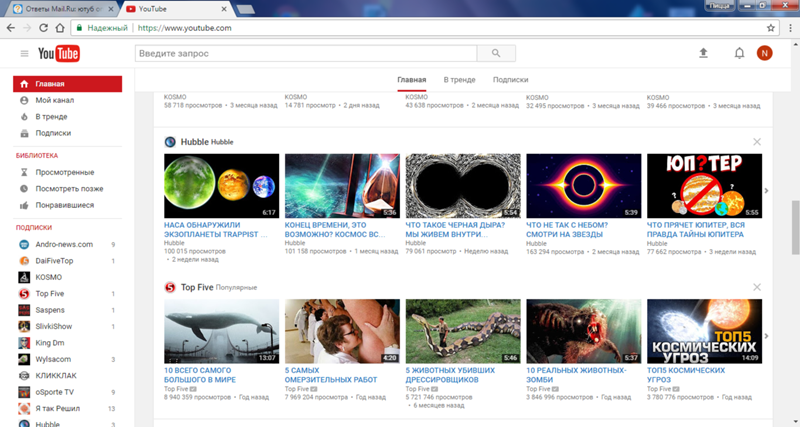The height and width of the screenshot is (427, 800).
Task: Open the exoplanets thumbnail (6:17)
Action: (221, 186)
